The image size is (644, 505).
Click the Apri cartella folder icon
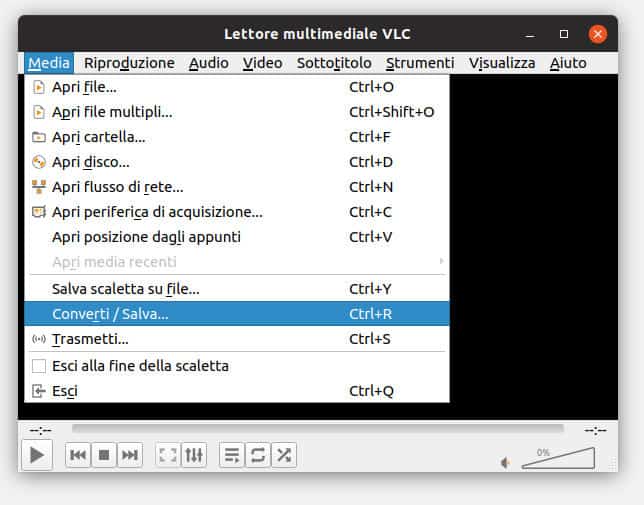tap(39, 137)
